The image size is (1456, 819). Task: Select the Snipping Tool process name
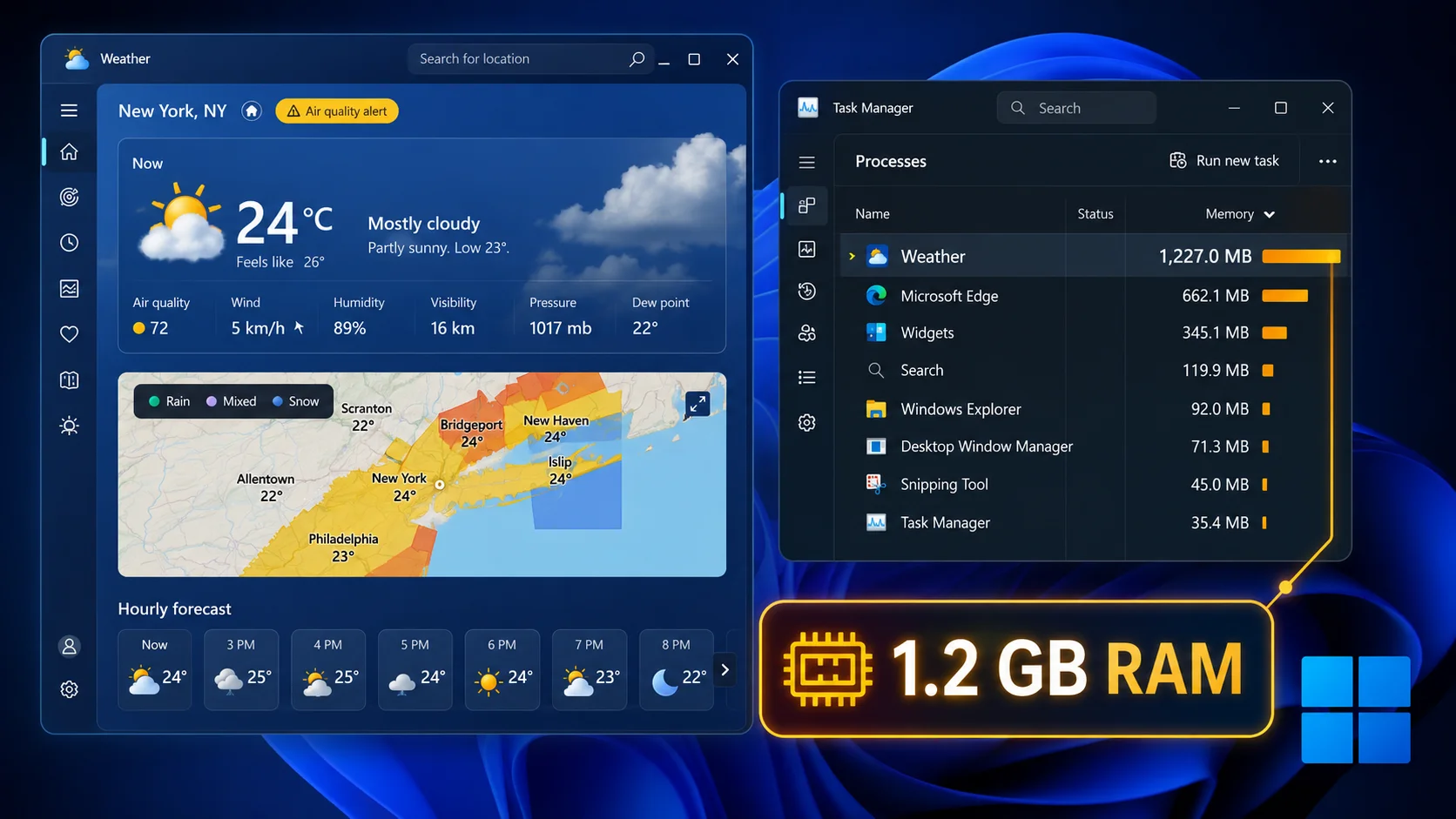944,484
